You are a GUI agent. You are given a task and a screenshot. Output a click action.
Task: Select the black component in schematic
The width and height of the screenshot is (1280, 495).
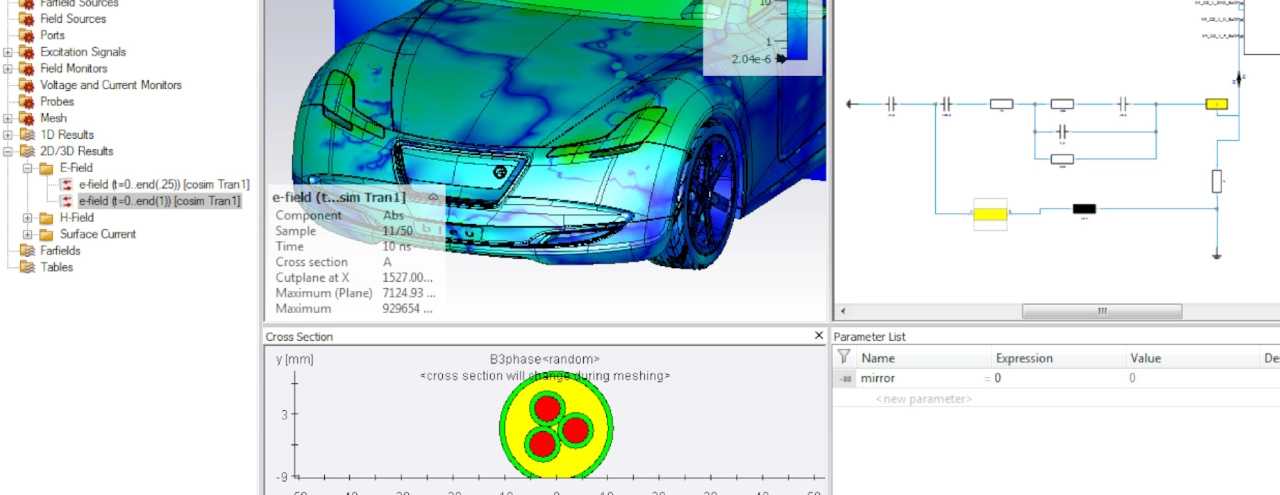1084,209
